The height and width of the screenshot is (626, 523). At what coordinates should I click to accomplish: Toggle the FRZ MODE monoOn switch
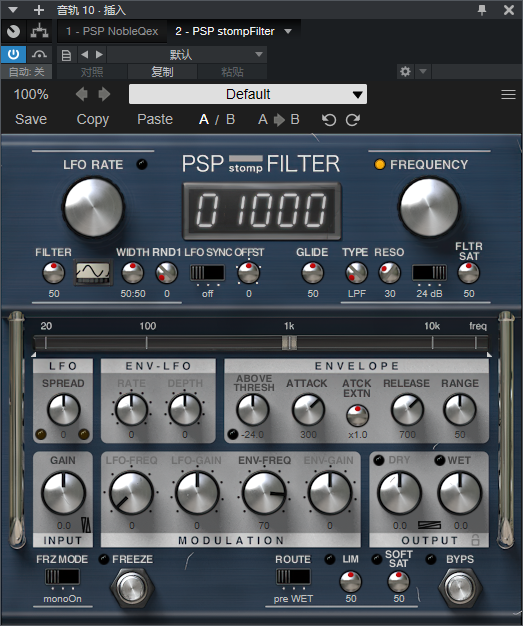pyautogui.click(x=62, y=577)
